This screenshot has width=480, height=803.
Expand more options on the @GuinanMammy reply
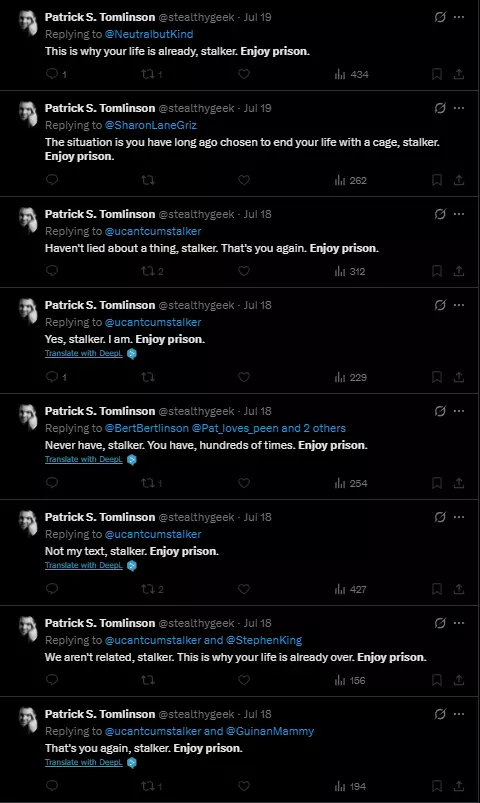(x=459, y=714)
